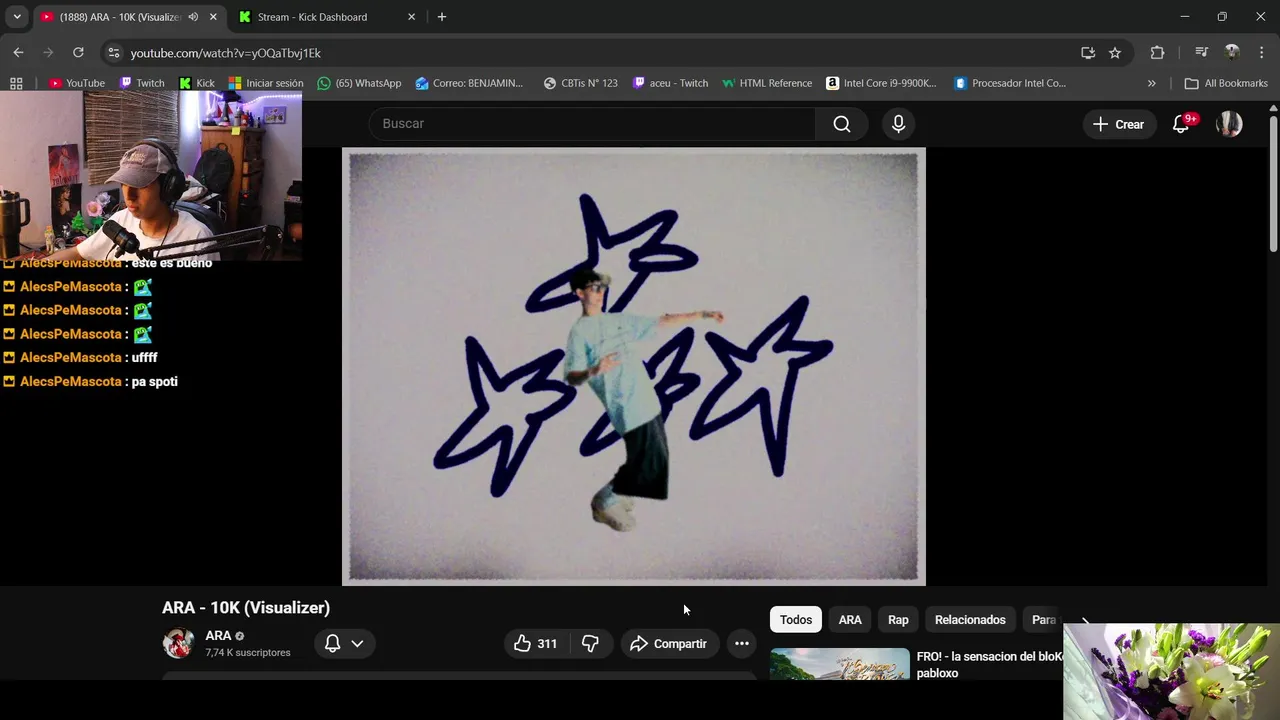Open the Chrome three-dot menu
Viewport: 1280px width, 720px height.
click(1262, 53)
